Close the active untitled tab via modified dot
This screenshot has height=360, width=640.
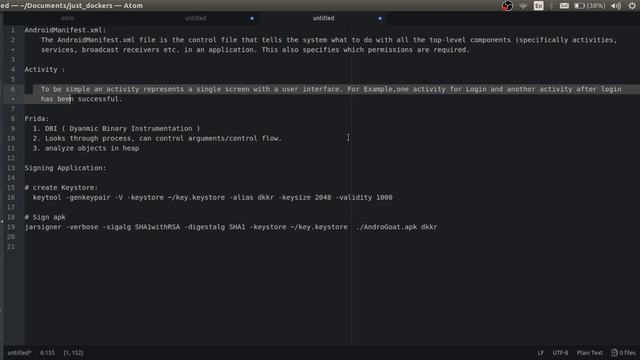380,18
